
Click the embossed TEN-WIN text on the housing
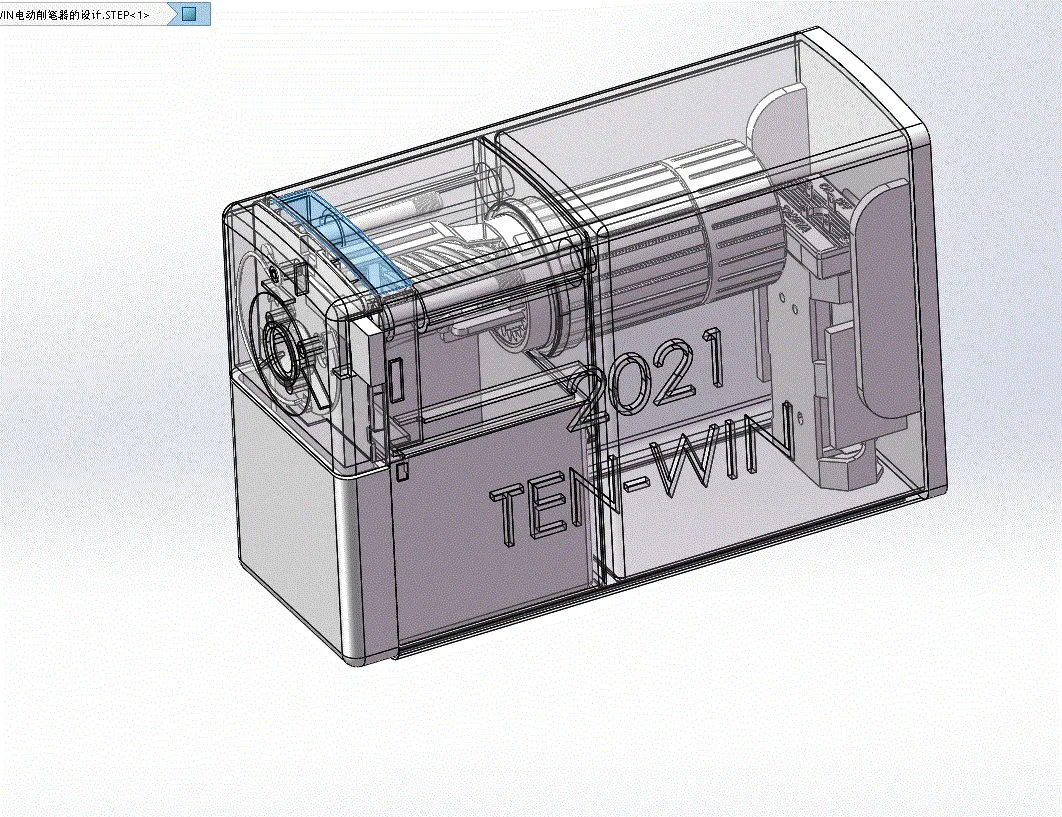(641, 473)
